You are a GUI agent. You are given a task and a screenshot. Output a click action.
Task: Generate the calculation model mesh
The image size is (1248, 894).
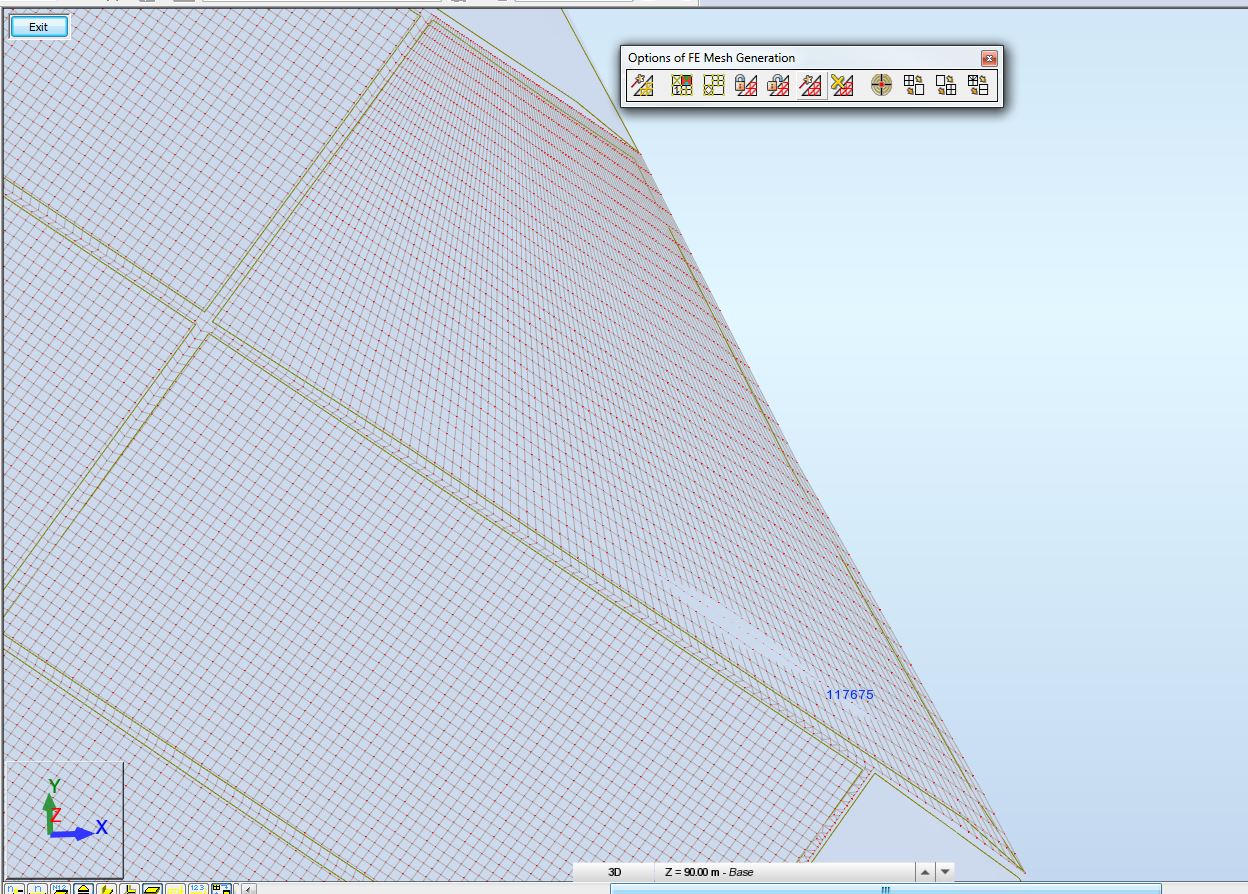[x=643, y=86]
